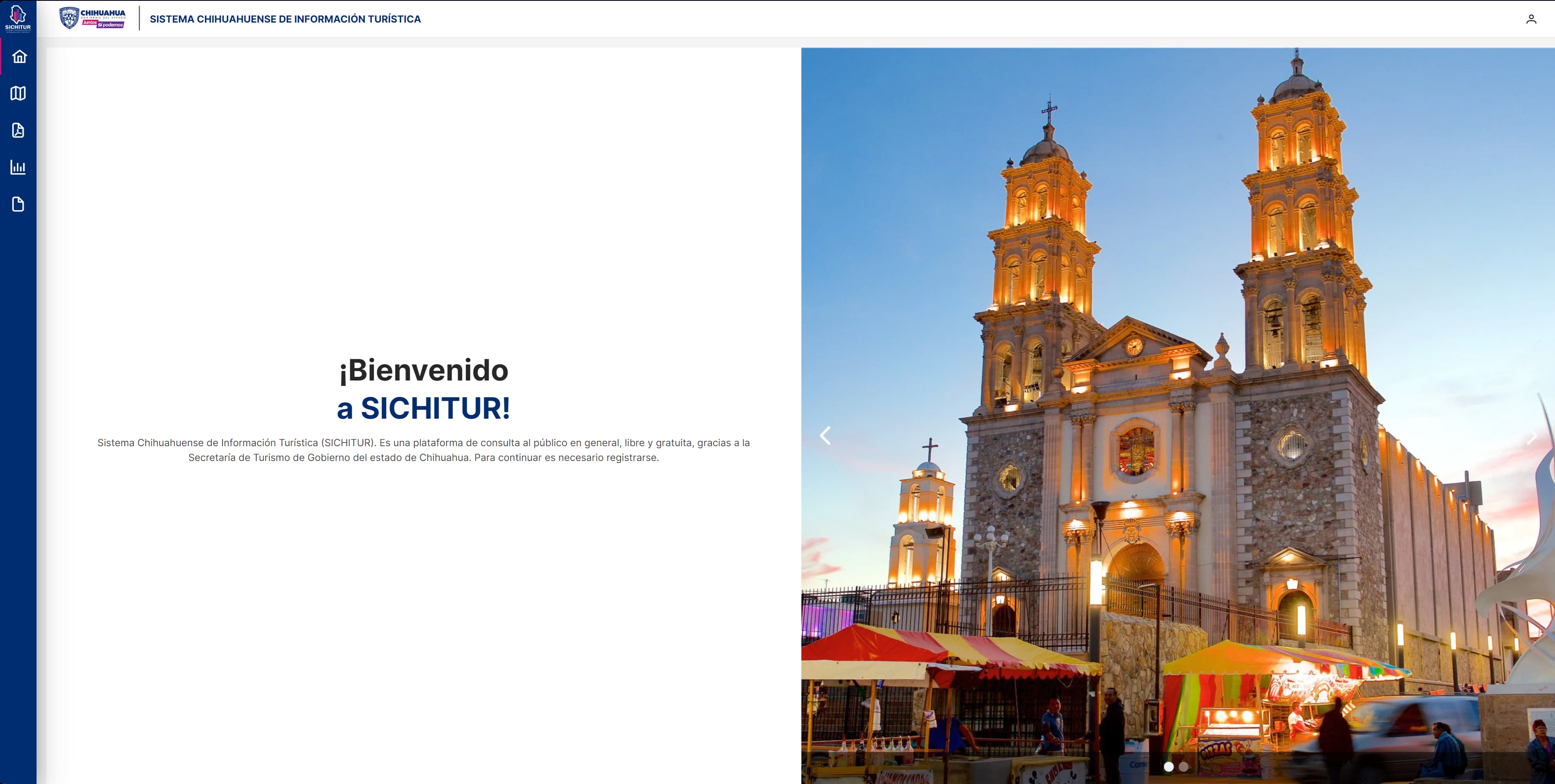Image resolution: width=1555 pixels, height=784 pixels.
Task: Select the first carousel indicator dot
Action: pos(1169,766)
